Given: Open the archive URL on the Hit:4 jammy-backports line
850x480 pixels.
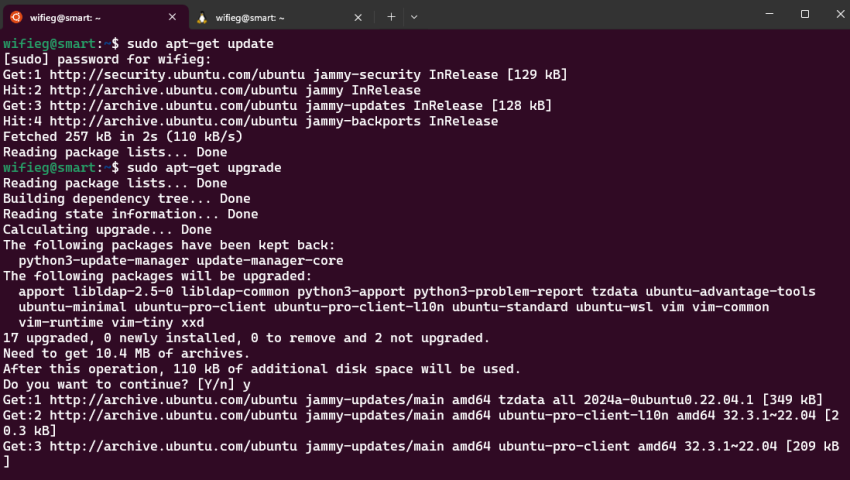Looking at the screenshot, I should (173, 121).
